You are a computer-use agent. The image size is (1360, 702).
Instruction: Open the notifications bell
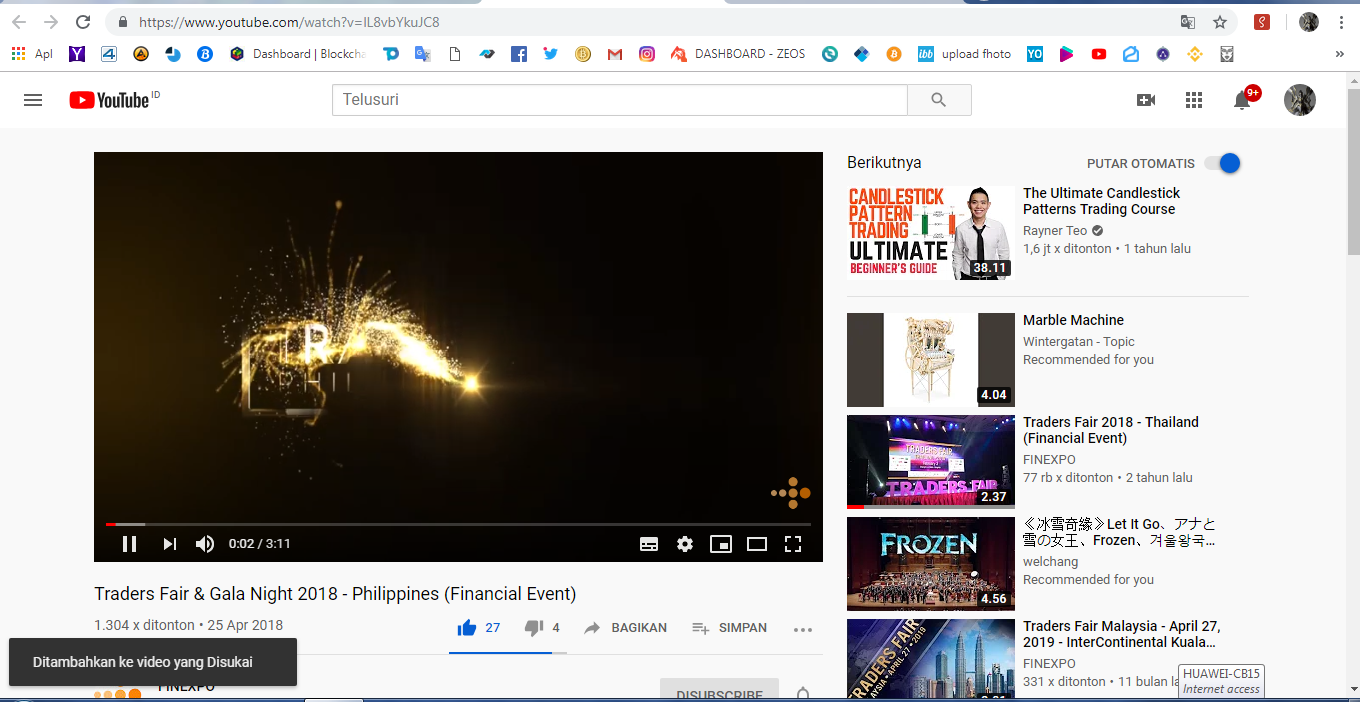tap(1242, 100)
